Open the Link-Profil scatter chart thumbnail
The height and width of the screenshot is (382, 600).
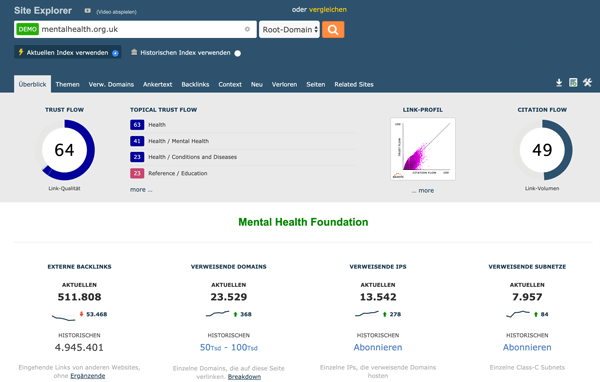pos(423,149)
